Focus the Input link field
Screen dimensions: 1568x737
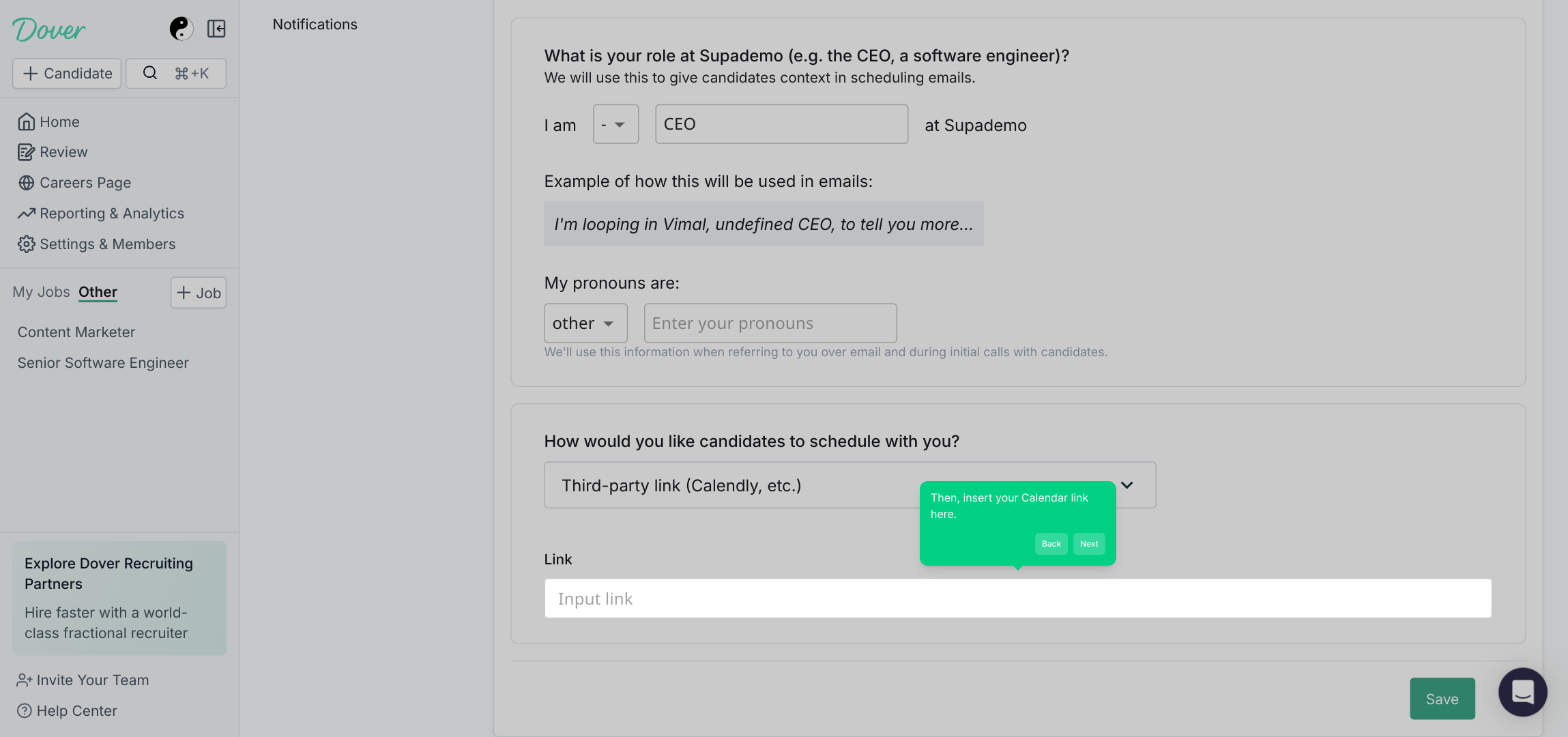pos(1018,598)
